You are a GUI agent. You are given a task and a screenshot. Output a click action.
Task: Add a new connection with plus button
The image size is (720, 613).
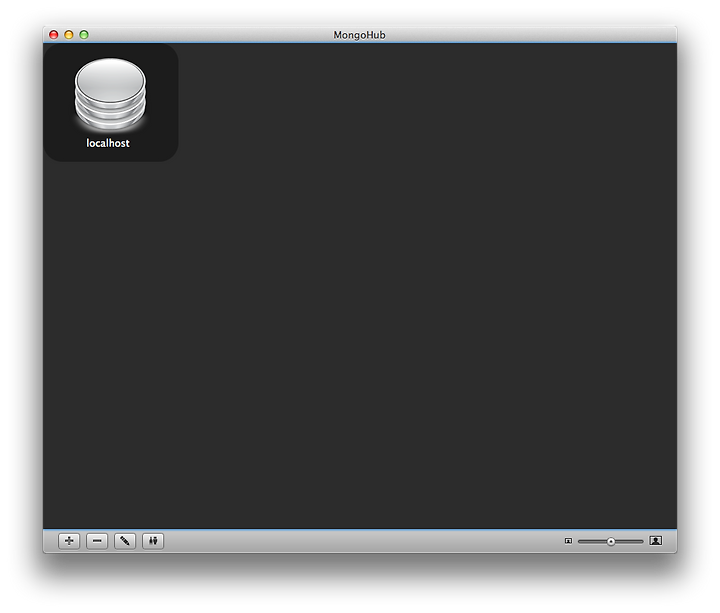69,541
